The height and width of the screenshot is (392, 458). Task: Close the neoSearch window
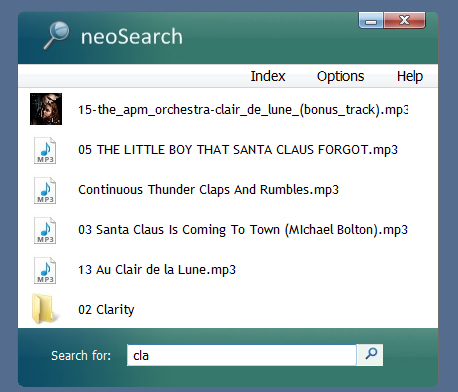click(x=404, y=21)
